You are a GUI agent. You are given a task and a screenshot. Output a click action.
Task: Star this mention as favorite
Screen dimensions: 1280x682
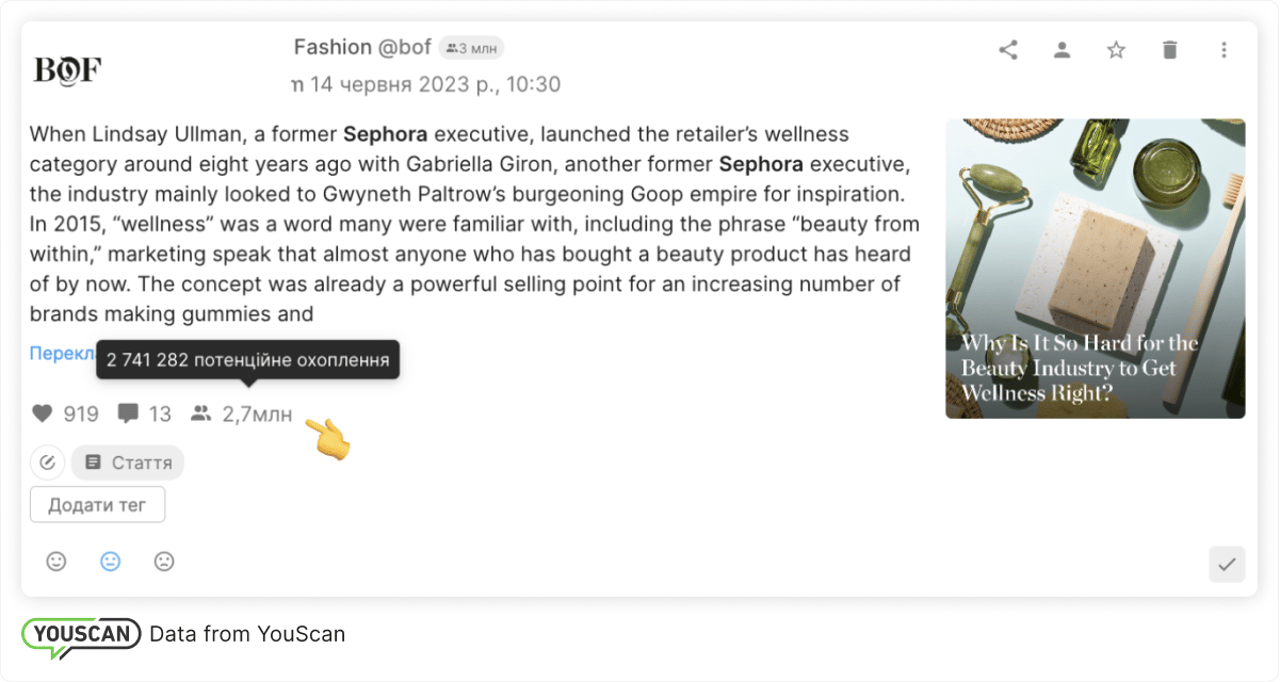pyautogui.click(x=1116, y=50)
